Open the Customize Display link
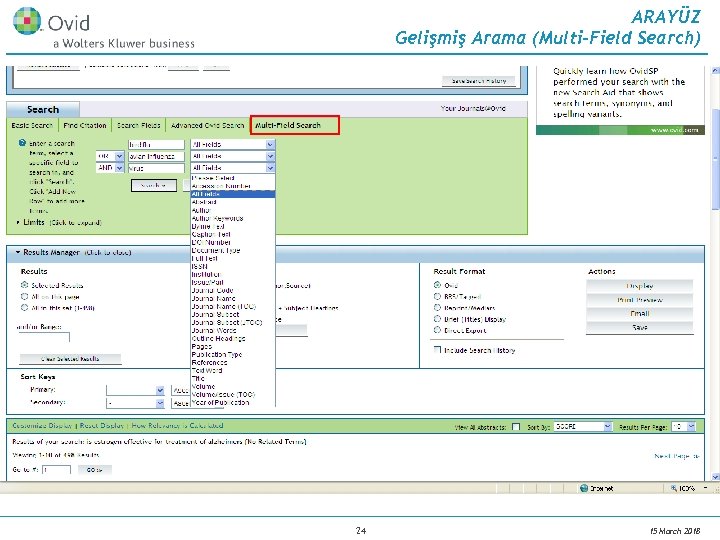The height and width of the screenshot is (540, 720). (42, 426)
